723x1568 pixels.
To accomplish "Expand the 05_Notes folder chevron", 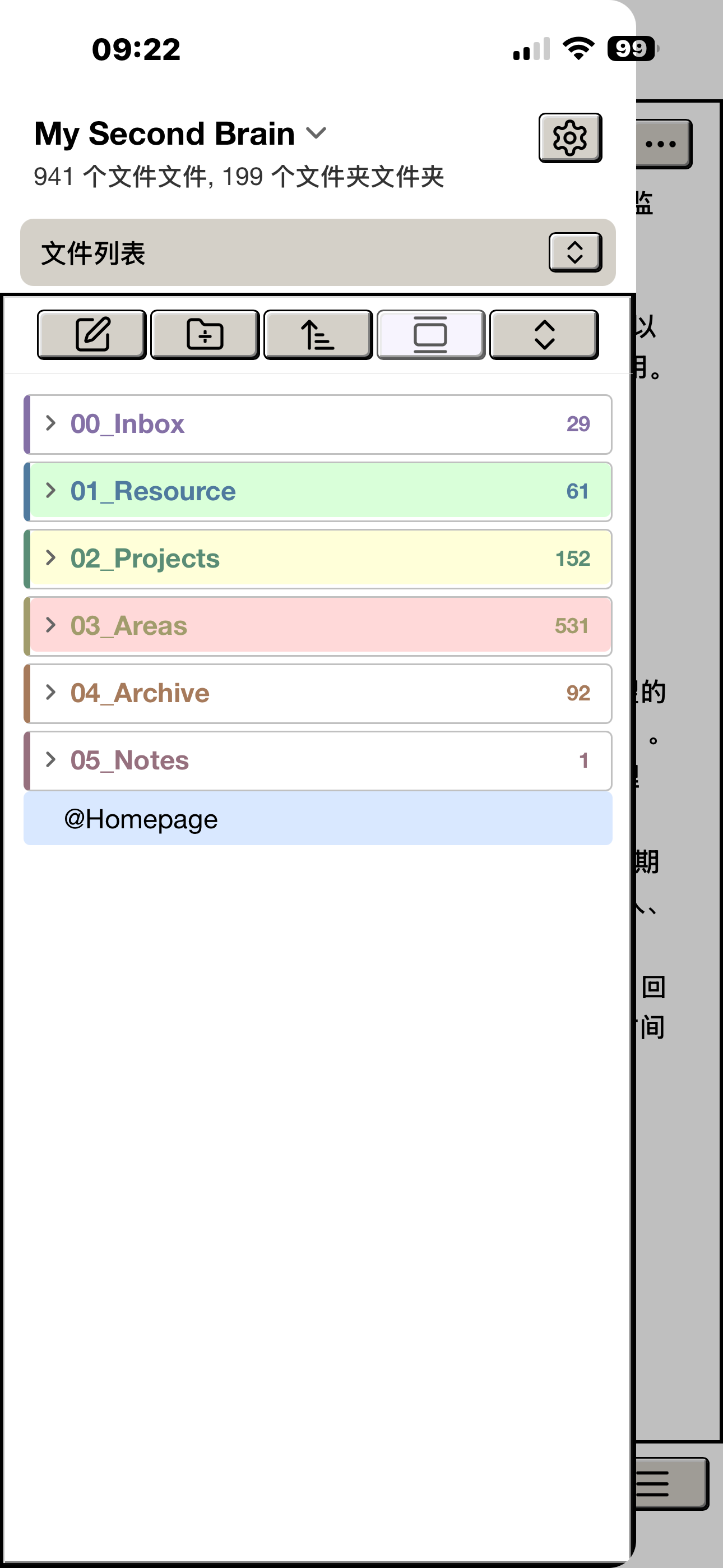I will 51,760.
